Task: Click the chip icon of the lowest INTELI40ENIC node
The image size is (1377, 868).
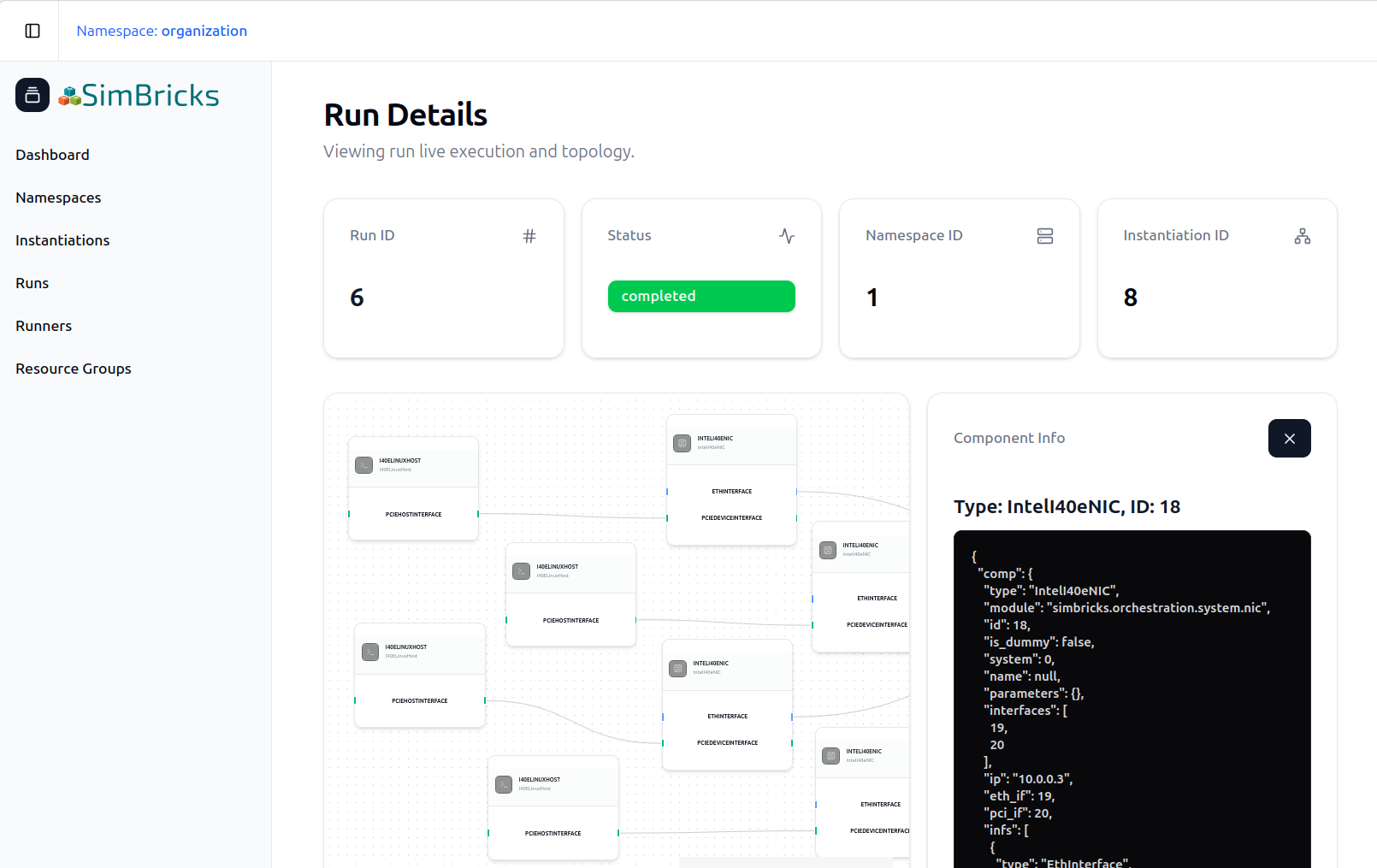Action: click(x=830, y=756)
